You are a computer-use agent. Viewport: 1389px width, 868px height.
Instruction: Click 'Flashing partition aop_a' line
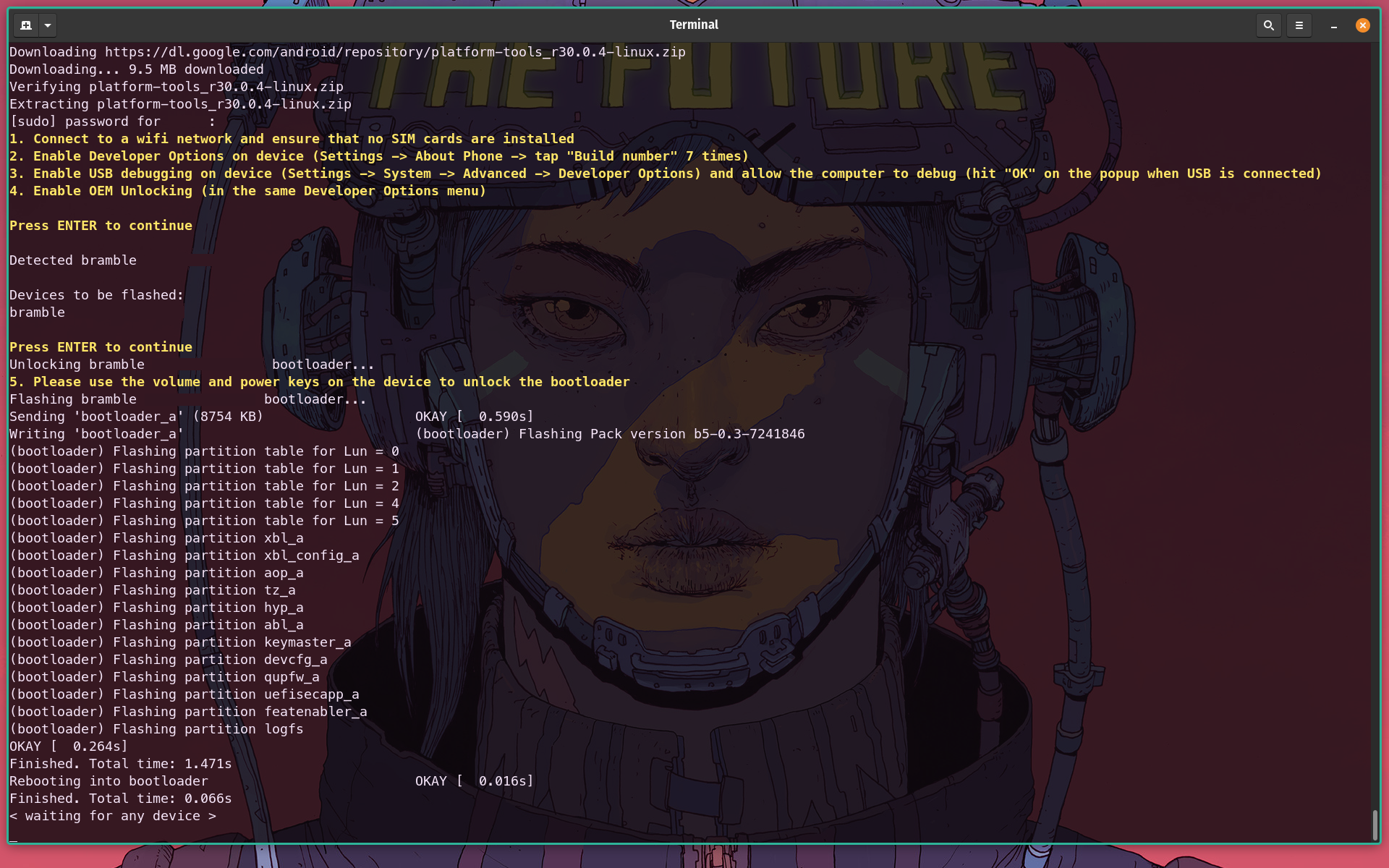(x=156, y=573)
